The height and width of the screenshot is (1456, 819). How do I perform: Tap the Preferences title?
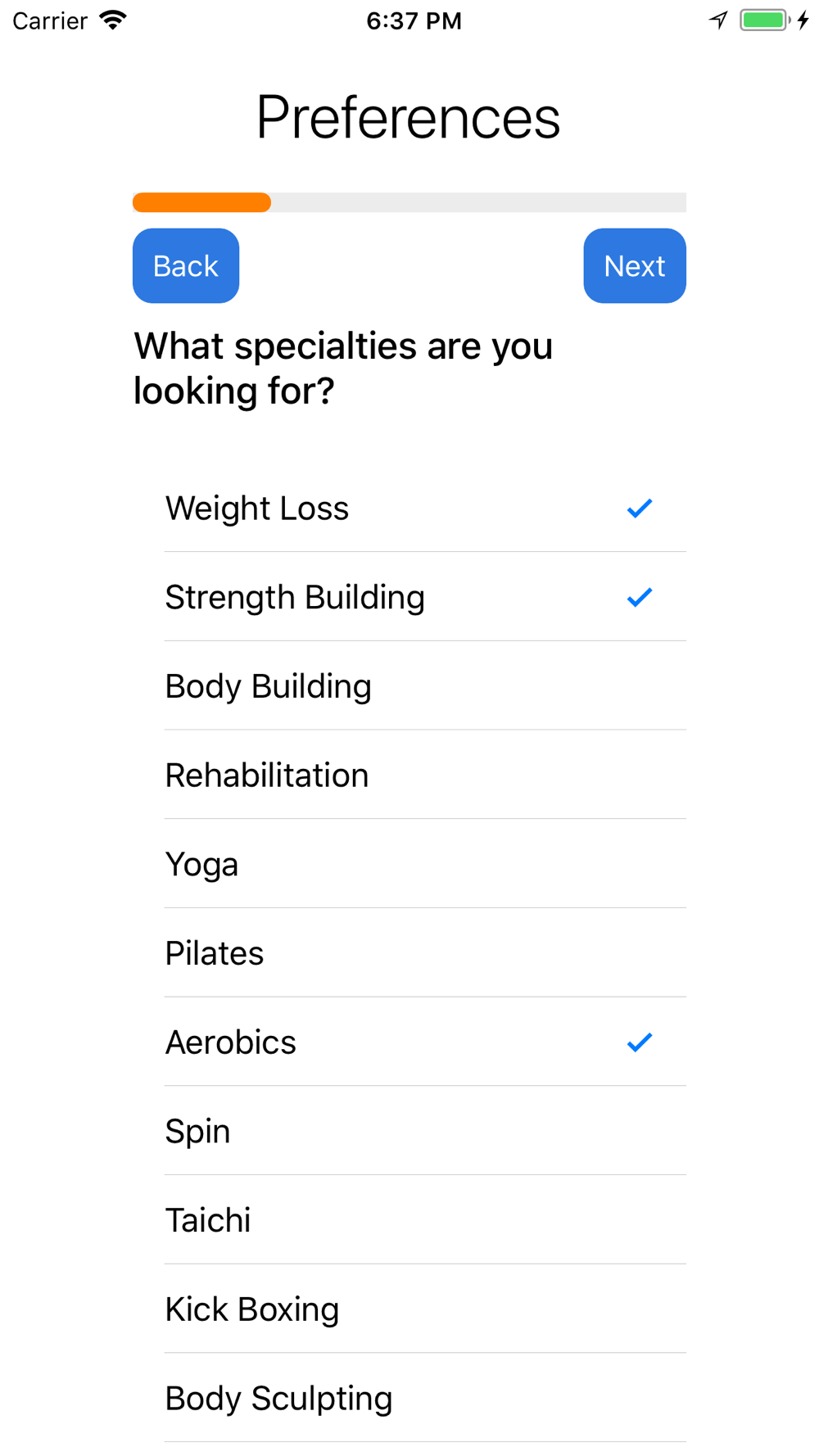pos(409,118)
